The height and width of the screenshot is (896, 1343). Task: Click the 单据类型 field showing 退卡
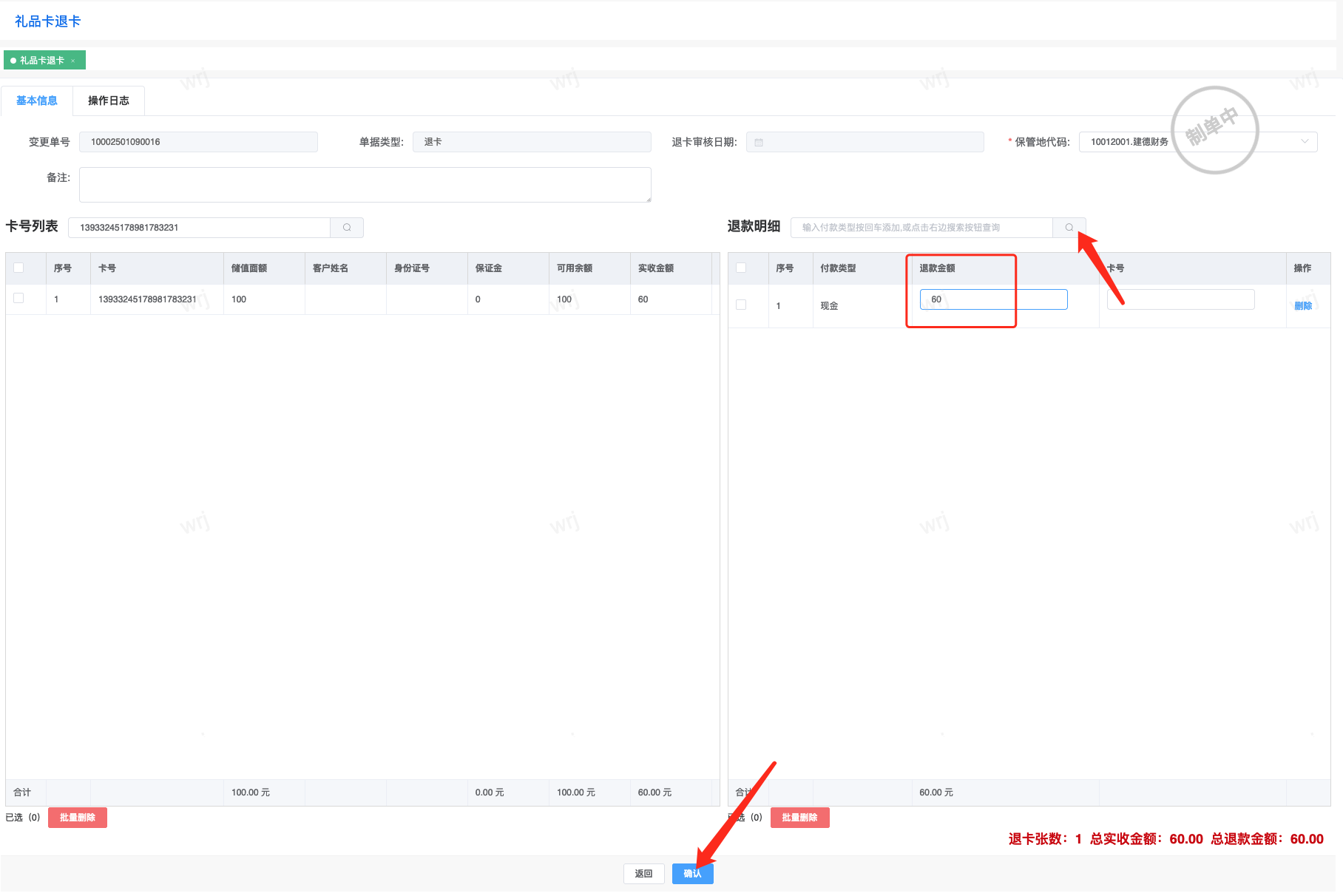pos(532,142)
